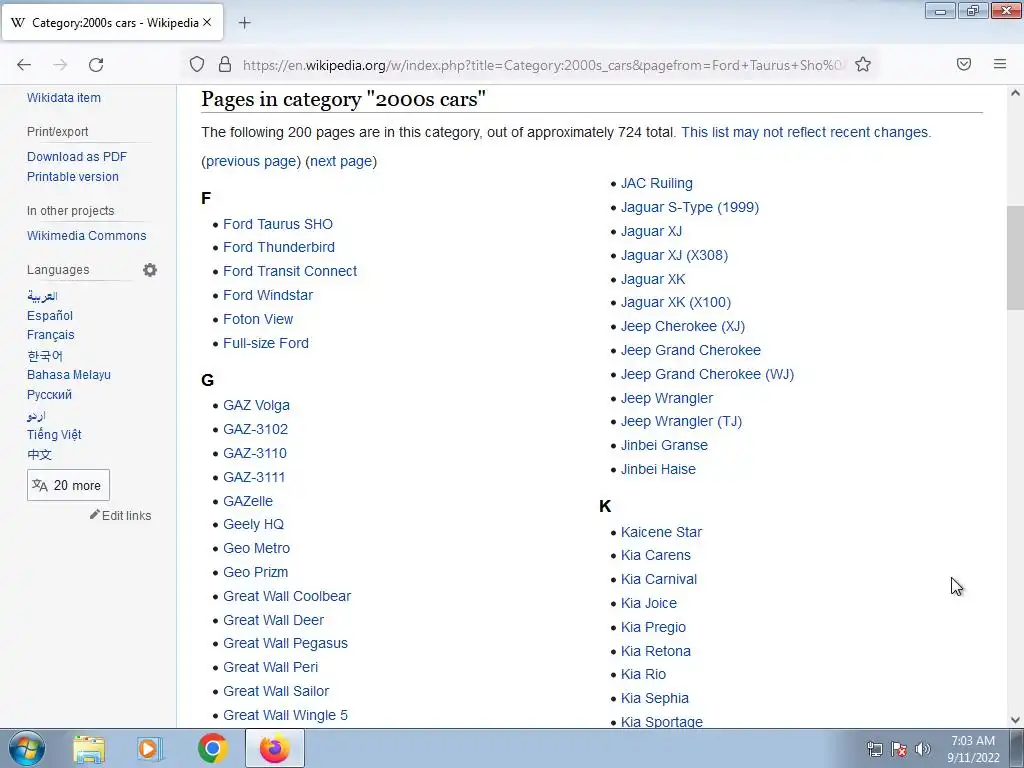Open Kia Carnival article
Image resolution: width=1024 pixels, height=768 pixels.
point(659,579)
